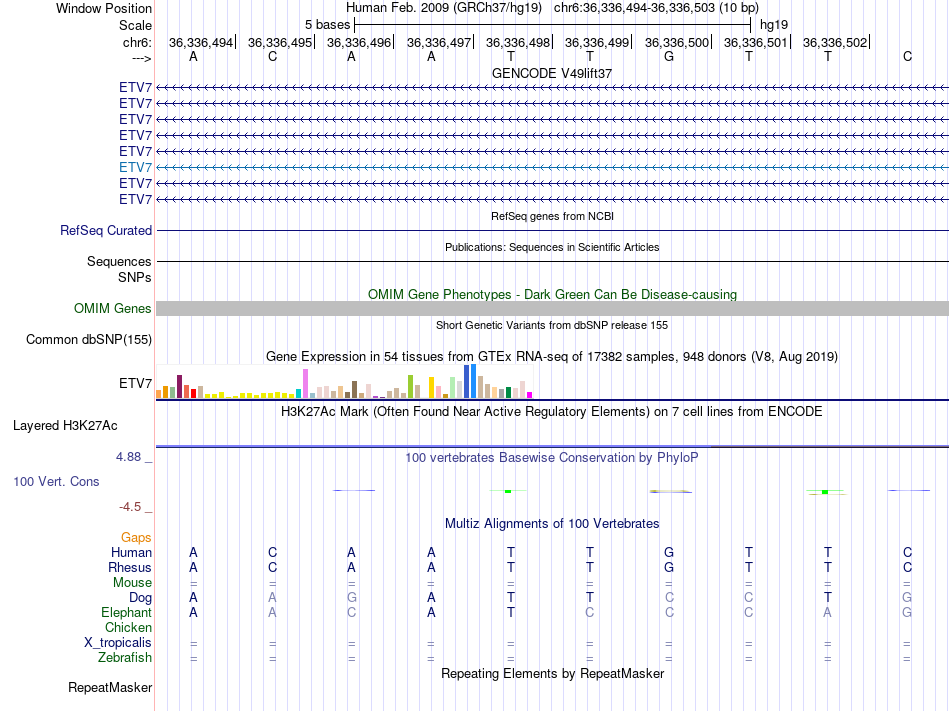Click the G base in reference sequence row
The height and width of the screenshot is (711, 950).
pos(669,56)
